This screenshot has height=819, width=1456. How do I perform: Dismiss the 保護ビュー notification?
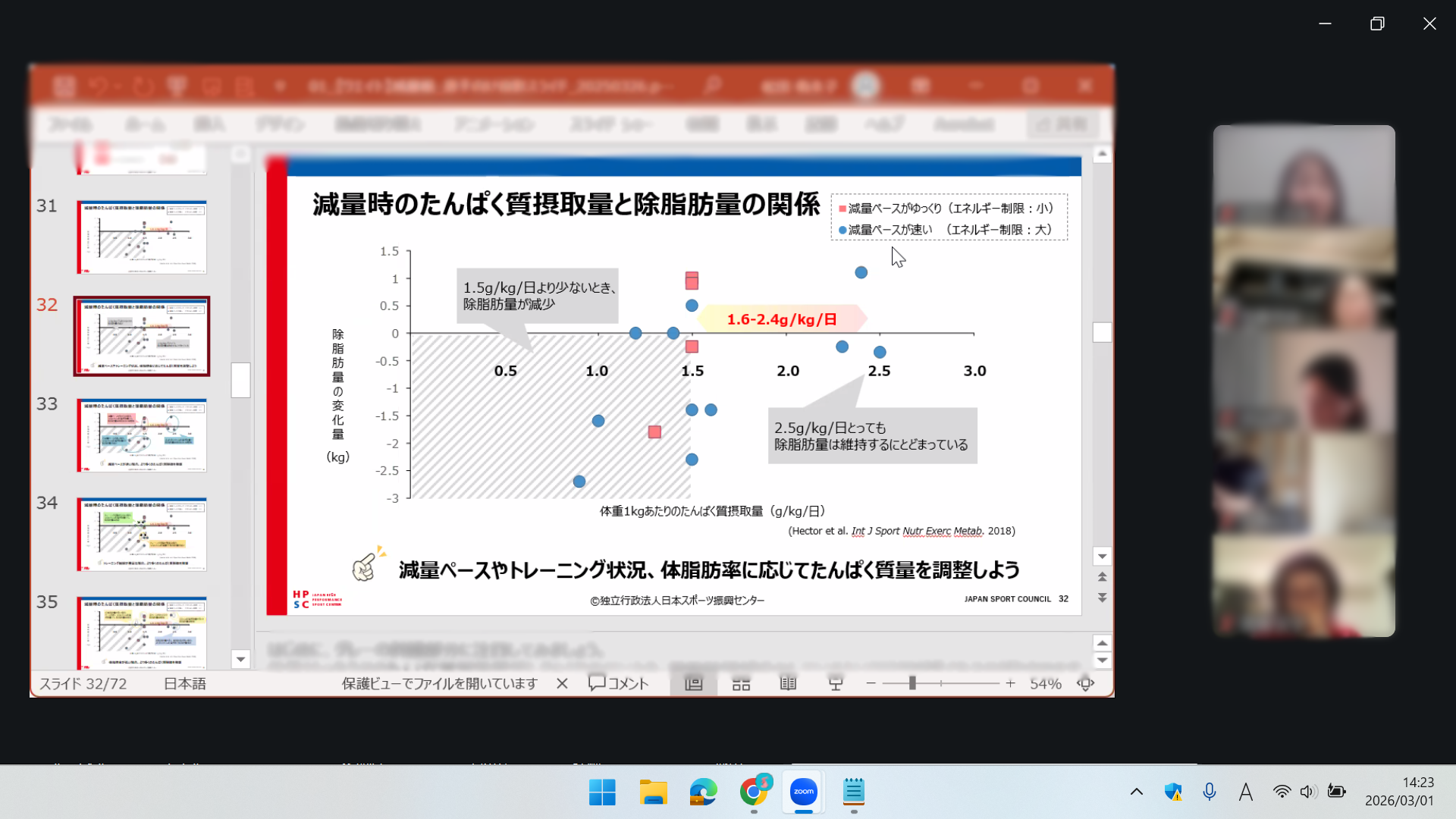(562, 682)
